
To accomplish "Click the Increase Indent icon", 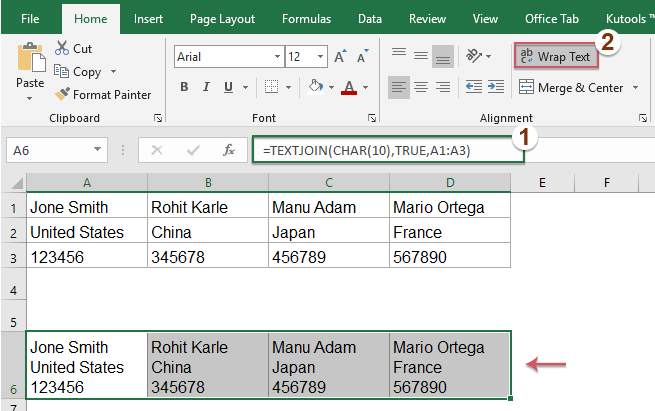I will [496, 87].
